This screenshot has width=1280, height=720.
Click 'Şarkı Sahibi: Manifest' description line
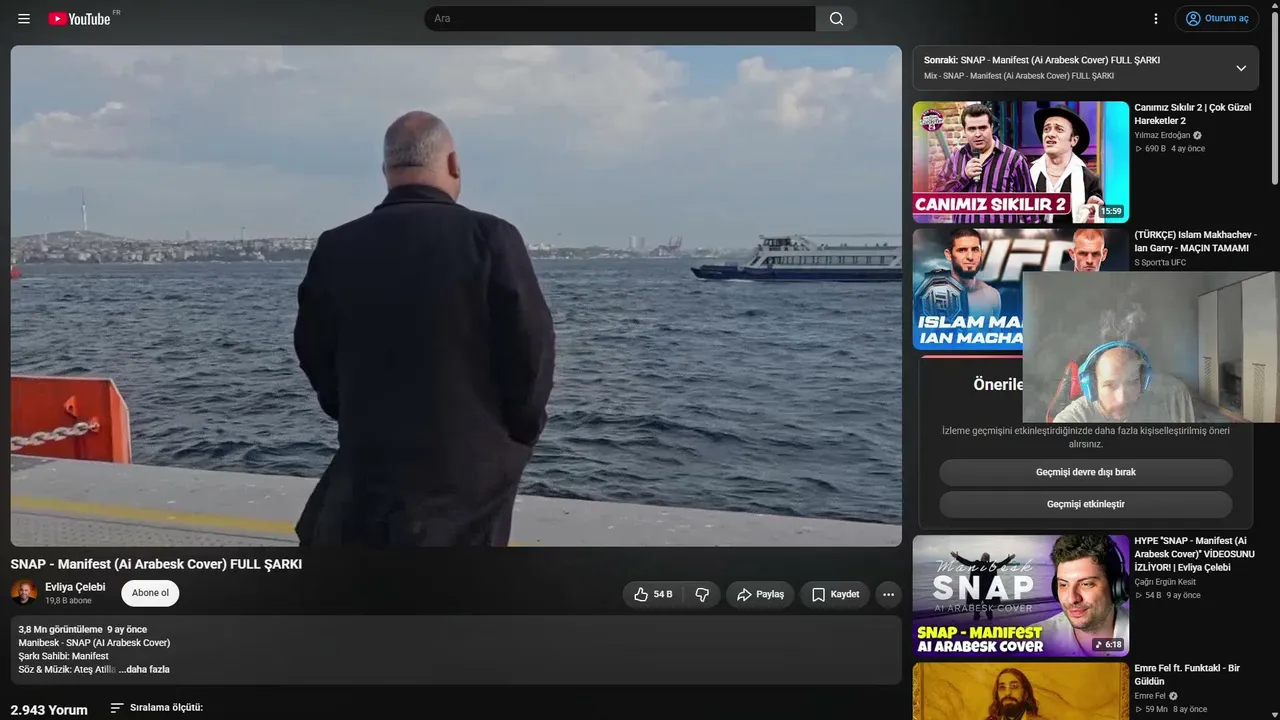coord(63,656)
